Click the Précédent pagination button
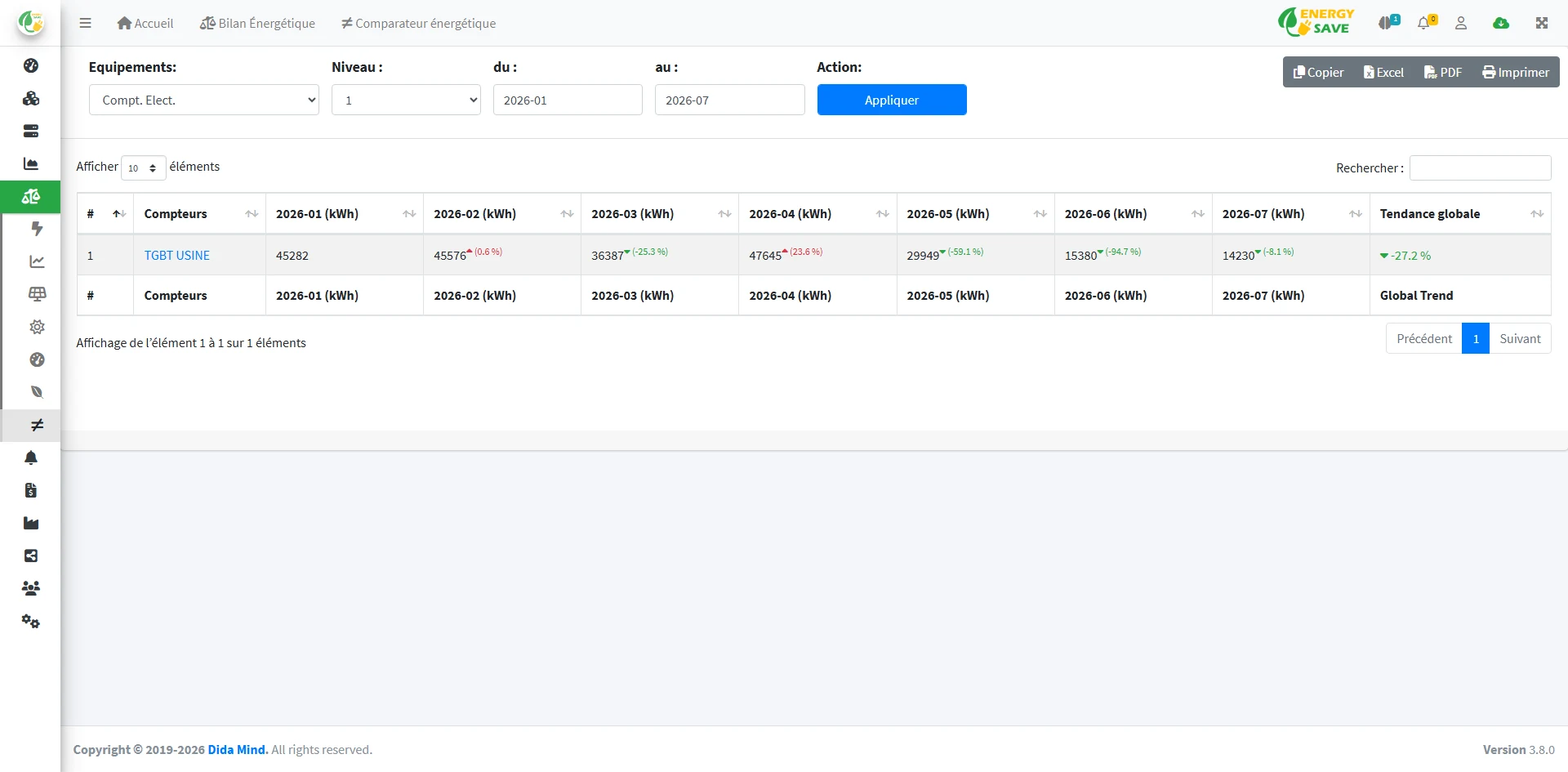The width and height of the screenshot is (1568, 772). [1424, 338]
